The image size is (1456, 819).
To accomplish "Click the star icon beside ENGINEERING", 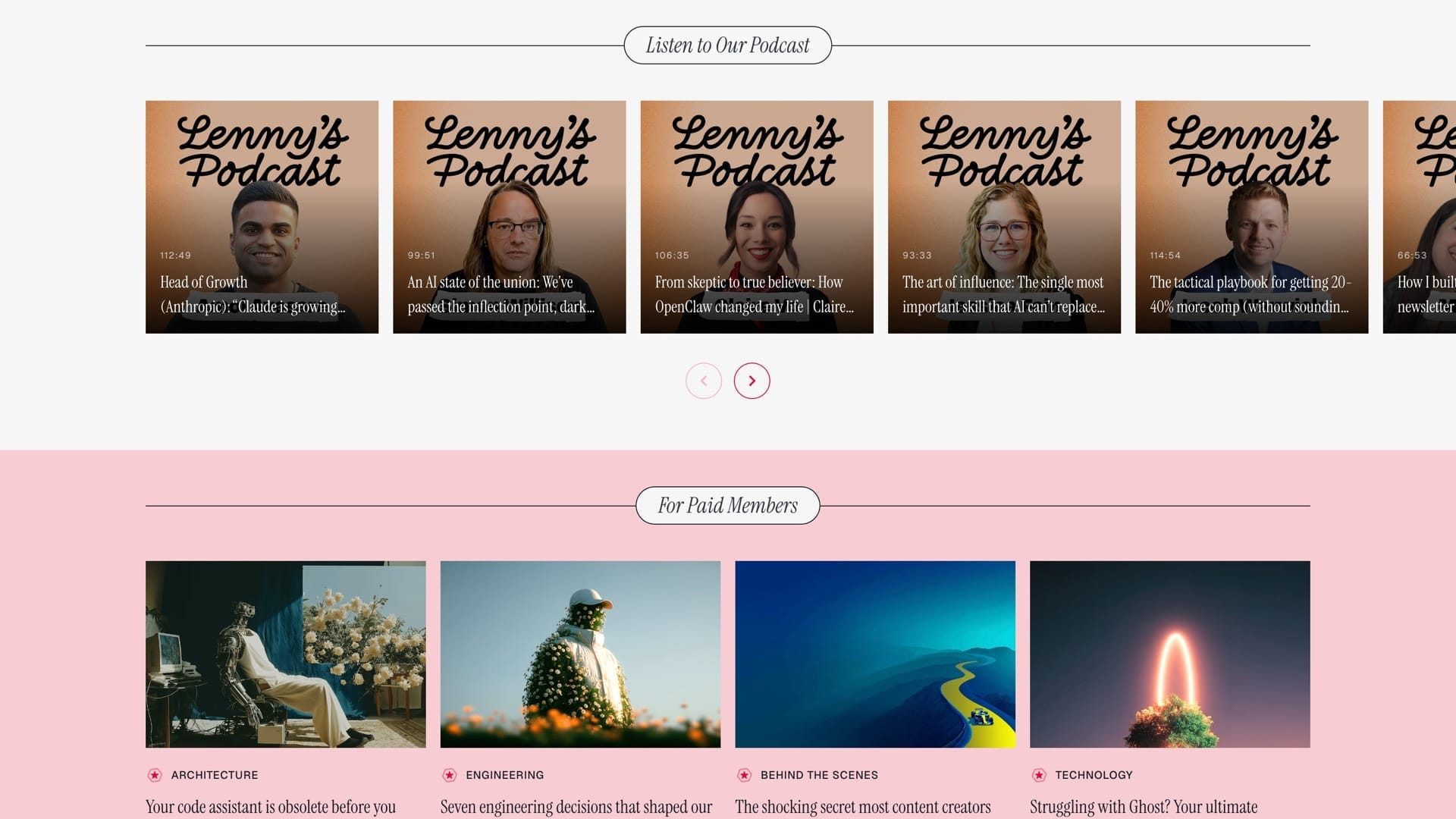I will (x=450, y=775).
